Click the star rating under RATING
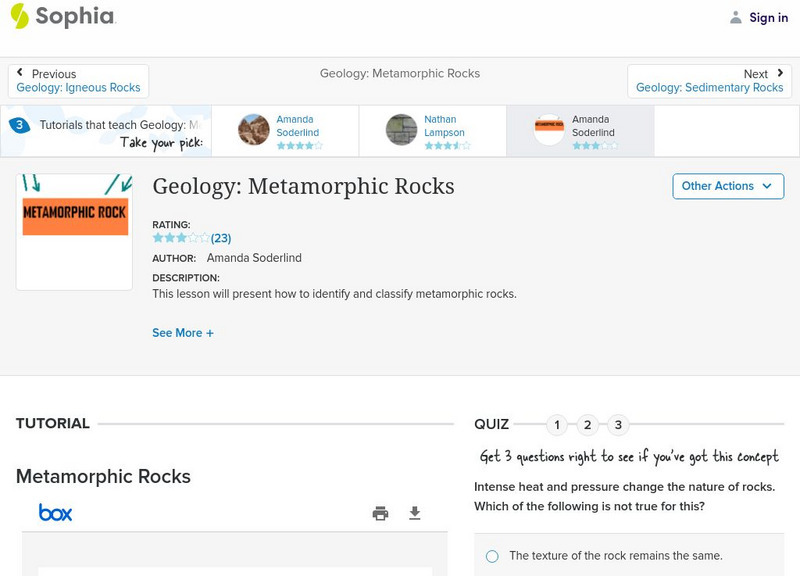This screenshot has width=800, height=576. click(x=181, y=238)
